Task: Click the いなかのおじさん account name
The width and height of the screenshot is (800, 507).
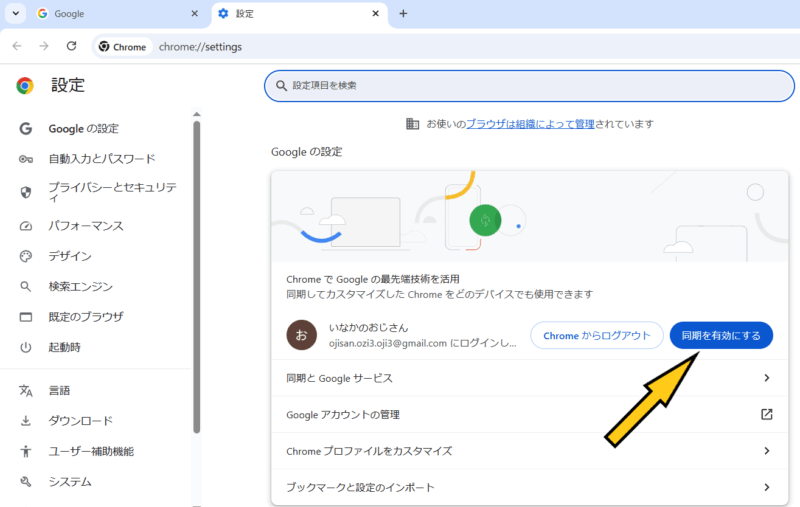Action: 368,327
